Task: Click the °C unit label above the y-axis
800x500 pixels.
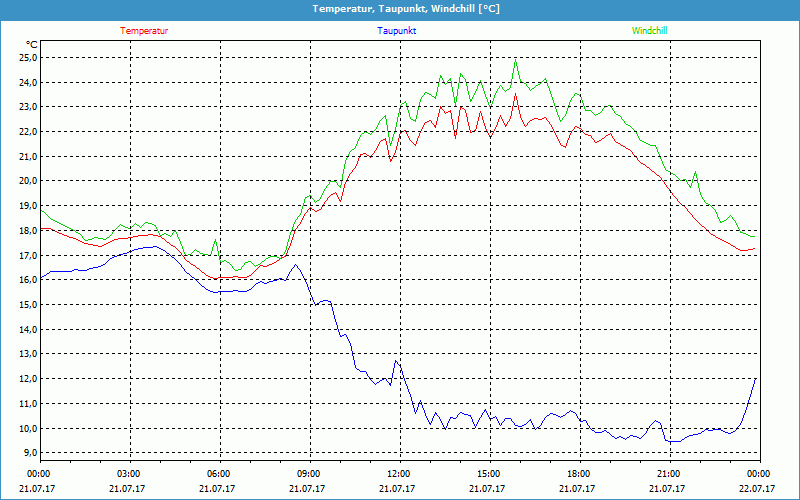Action: pyautogui.click(x=31, y=44)
